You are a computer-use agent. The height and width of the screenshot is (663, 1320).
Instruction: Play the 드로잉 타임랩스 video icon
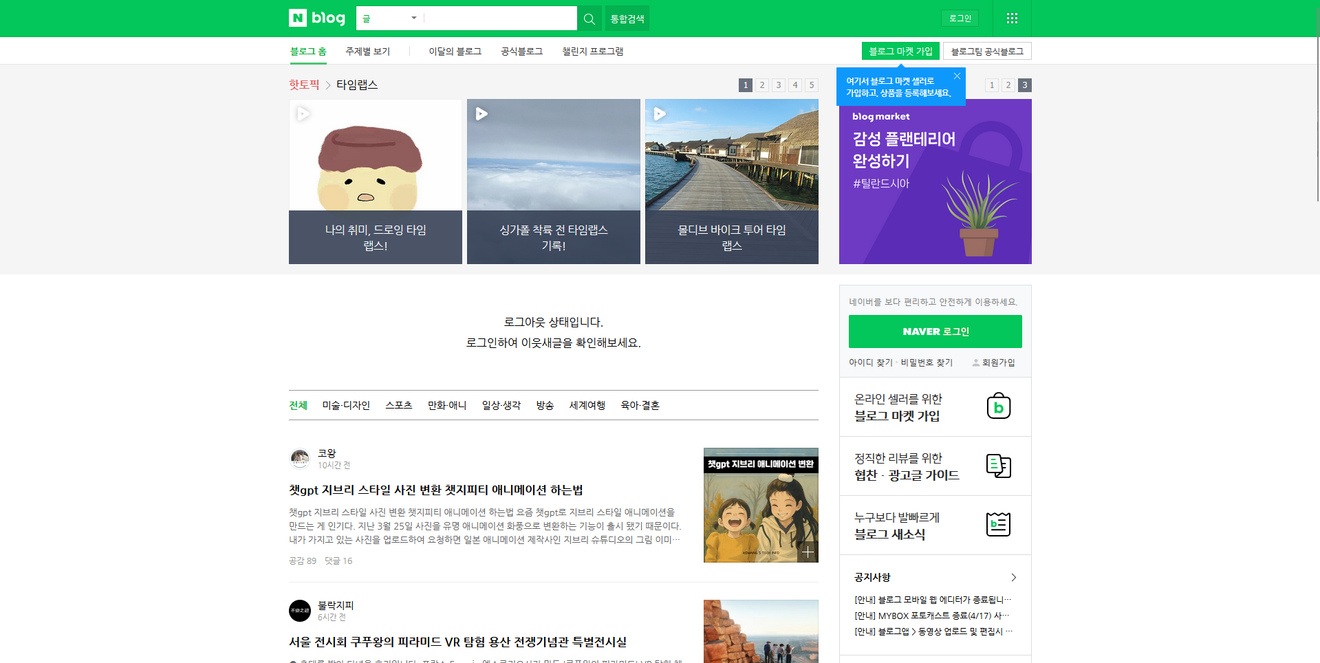[303, 114]
